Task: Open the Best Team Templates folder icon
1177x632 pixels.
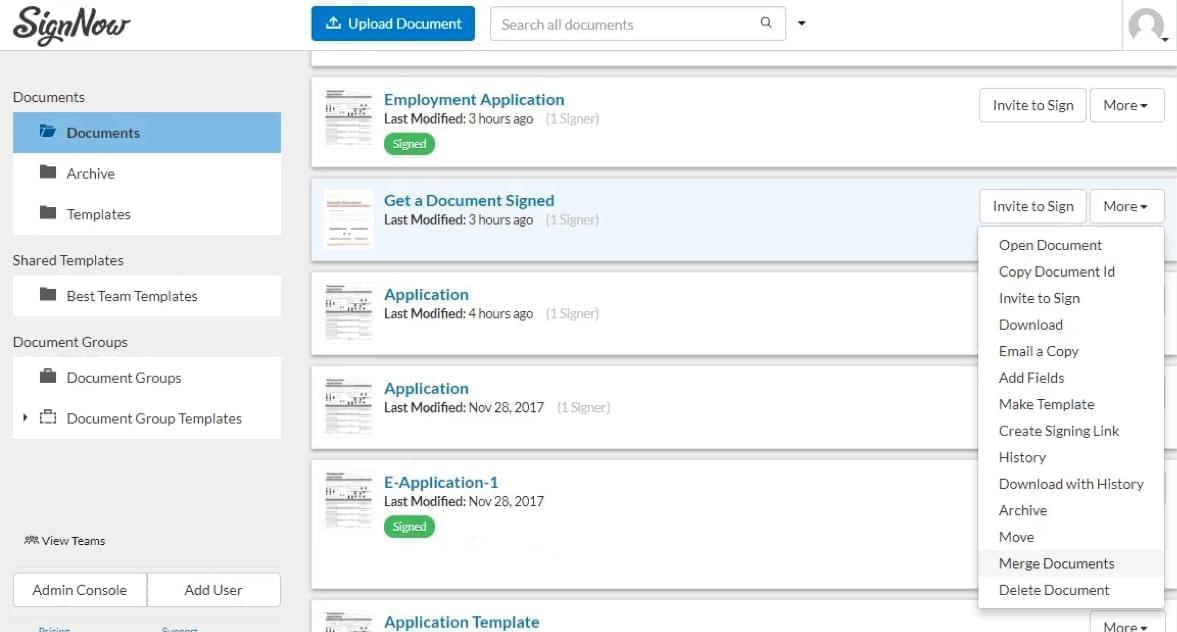Action: point(49,295)
